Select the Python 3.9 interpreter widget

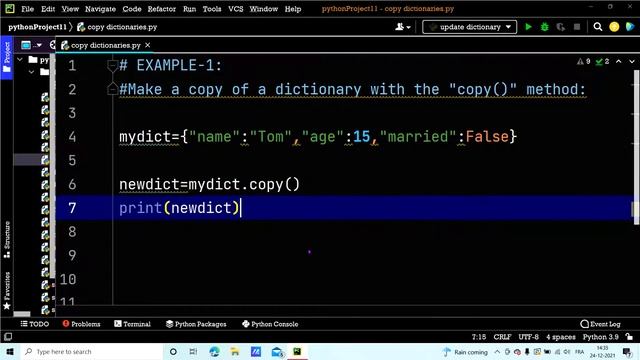[x=600, y=337]
